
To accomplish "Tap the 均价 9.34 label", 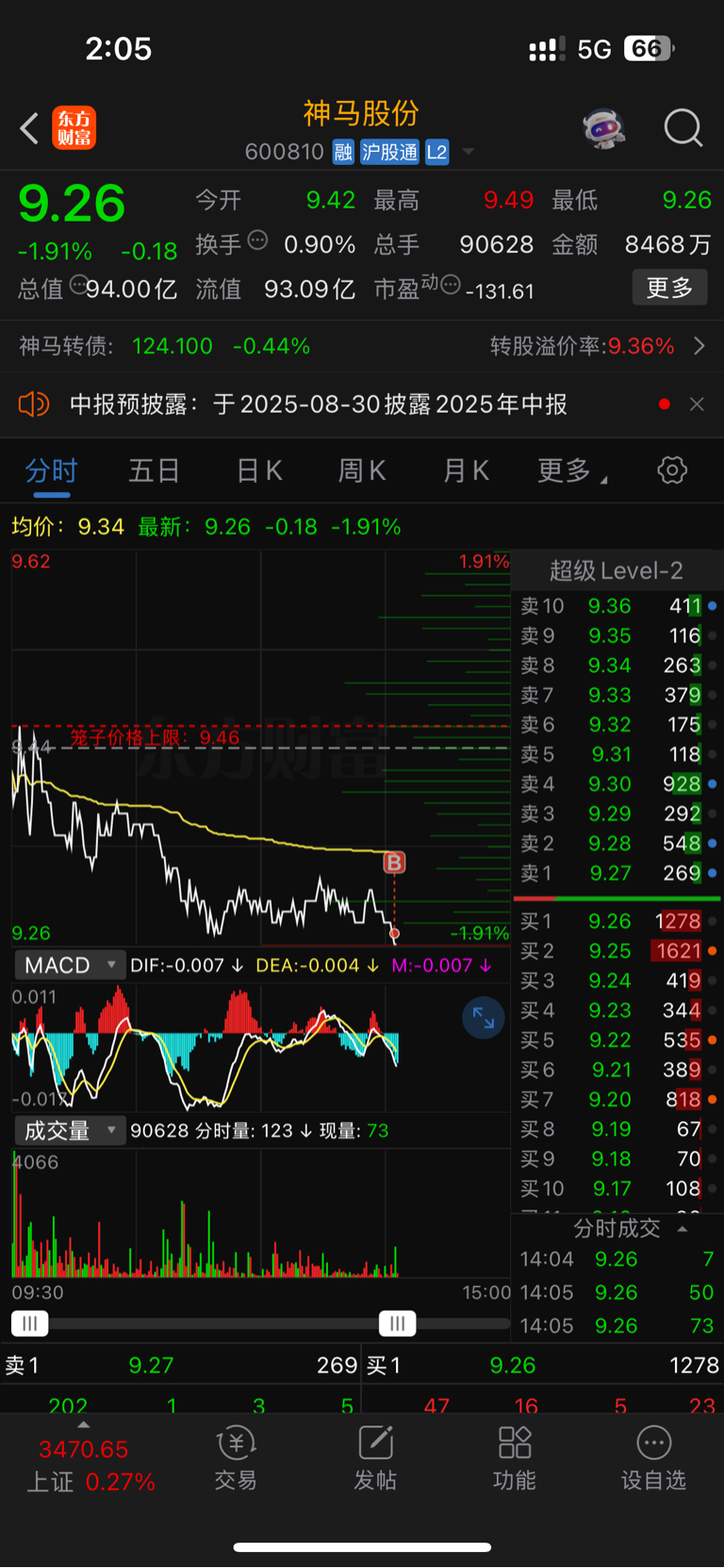I will [x=68, y=526].
